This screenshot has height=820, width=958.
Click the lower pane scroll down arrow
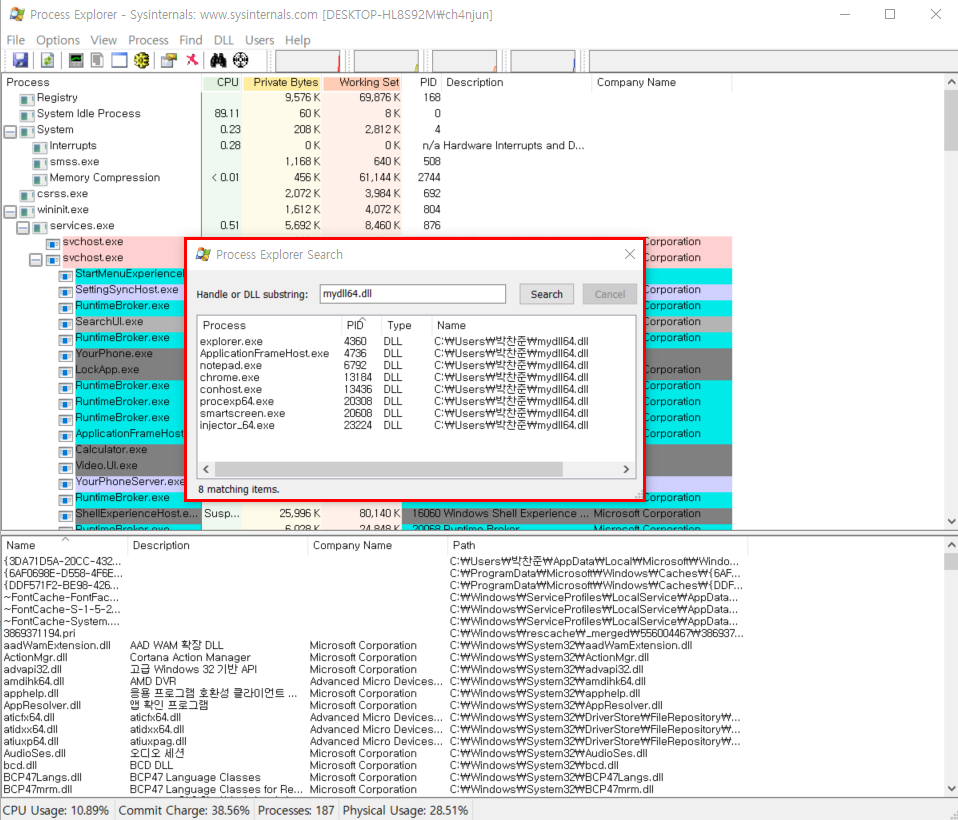click(x=951, y=788)
